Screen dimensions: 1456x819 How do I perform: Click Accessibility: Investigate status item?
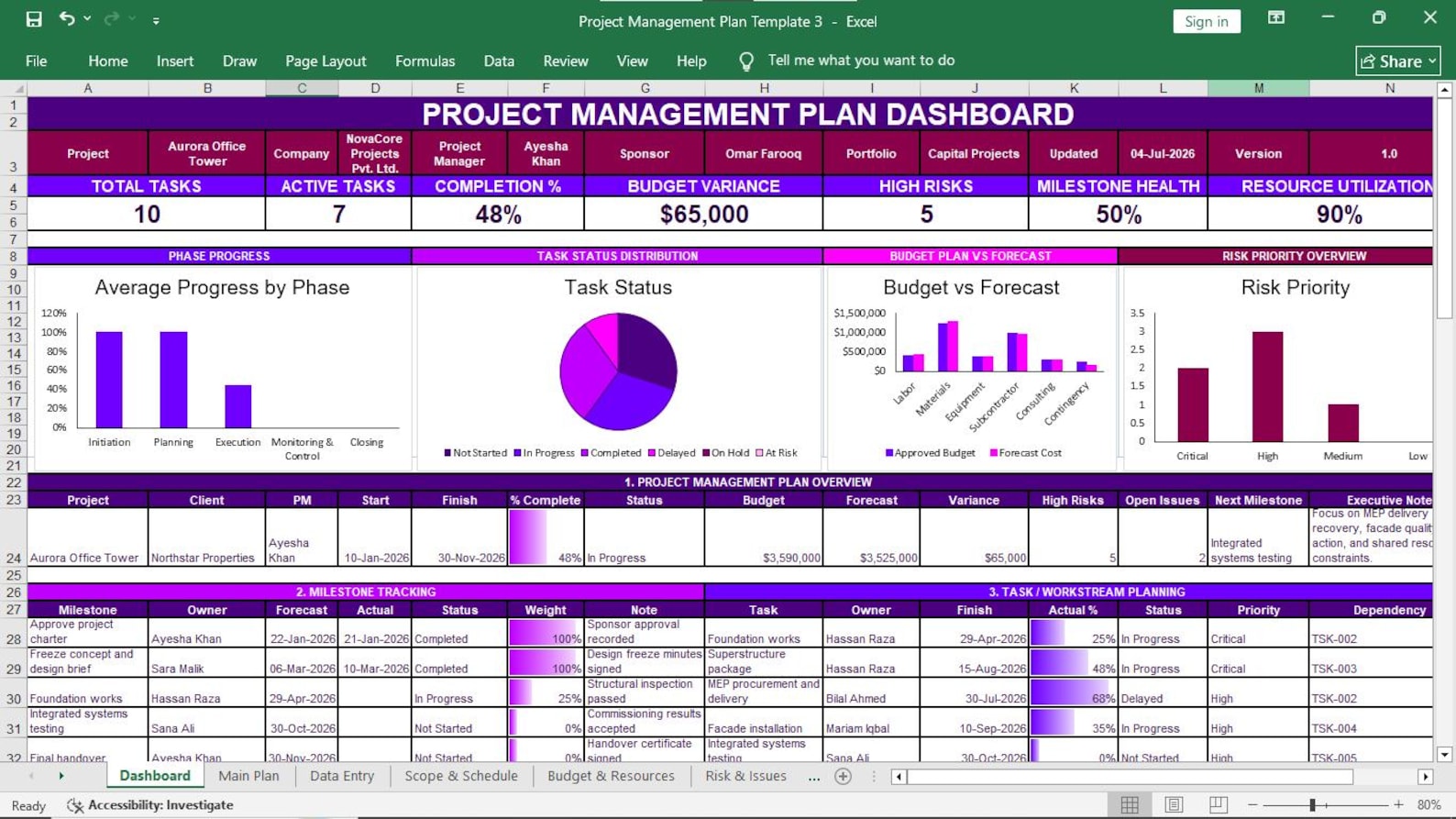(x=150, y=805)
